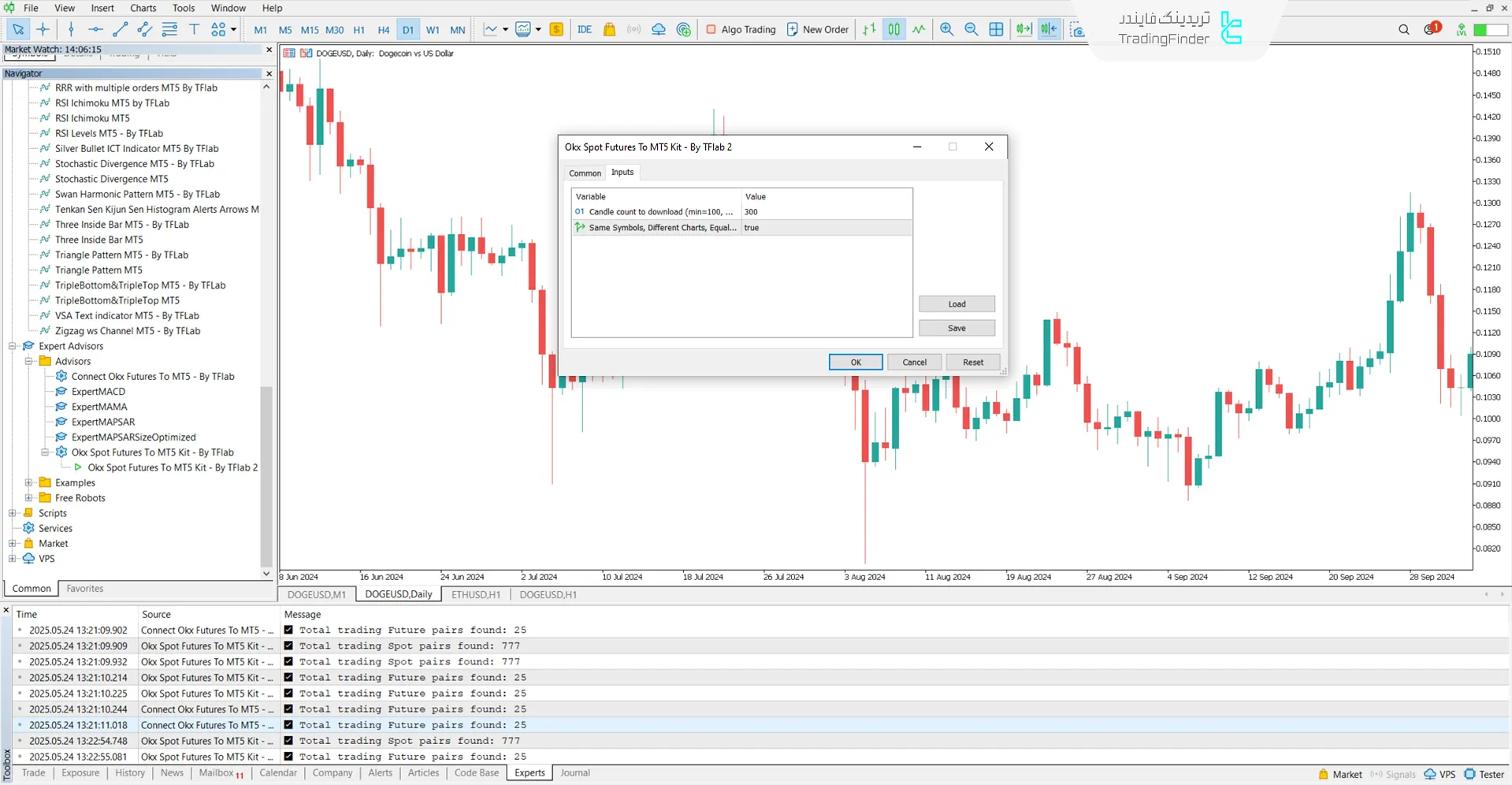Select the crosshair tool in toolbar
The image size is (1512, 785).
click(43, 30)
